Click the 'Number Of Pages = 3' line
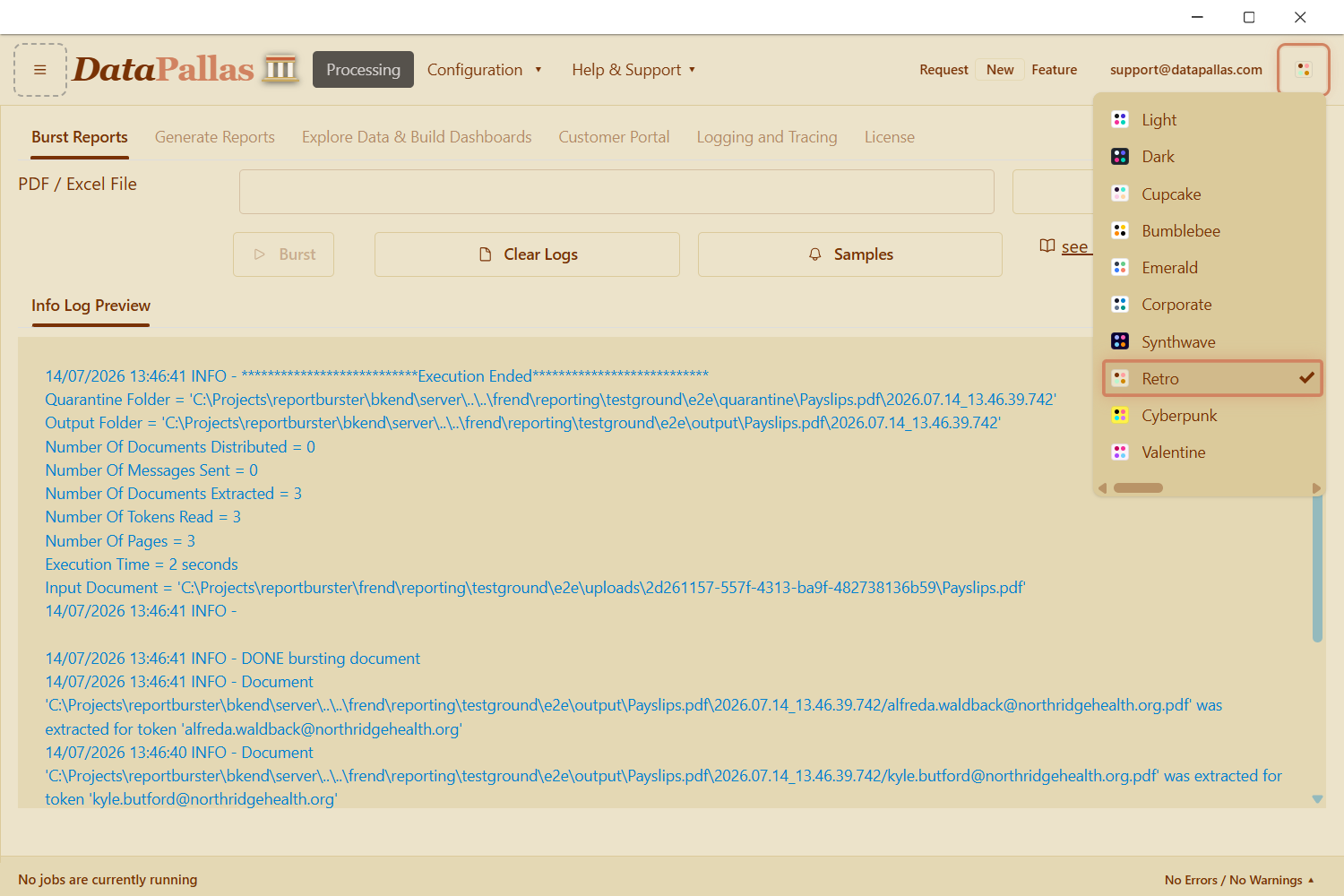1344x896 pixels. 120,541
